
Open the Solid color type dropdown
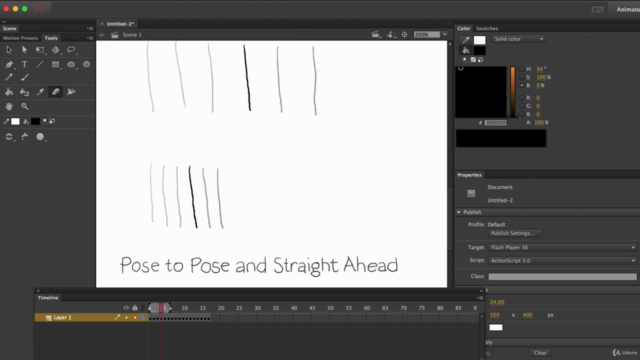(519, 39)
